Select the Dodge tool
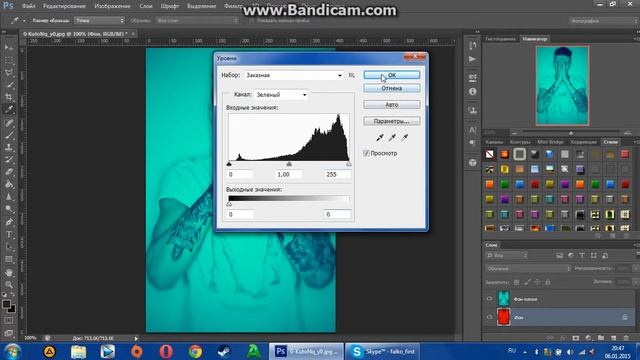640x360 pixels. [9, 209]
